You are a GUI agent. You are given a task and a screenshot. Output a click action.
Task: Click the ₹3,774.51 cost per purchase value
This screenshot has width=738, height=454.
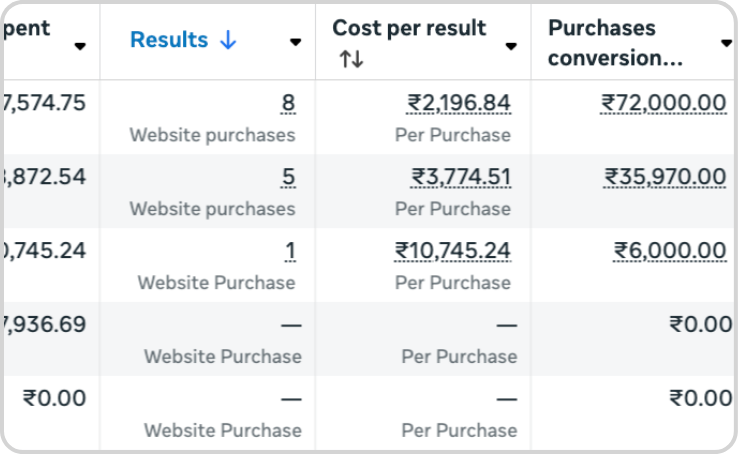pos(461,178)
